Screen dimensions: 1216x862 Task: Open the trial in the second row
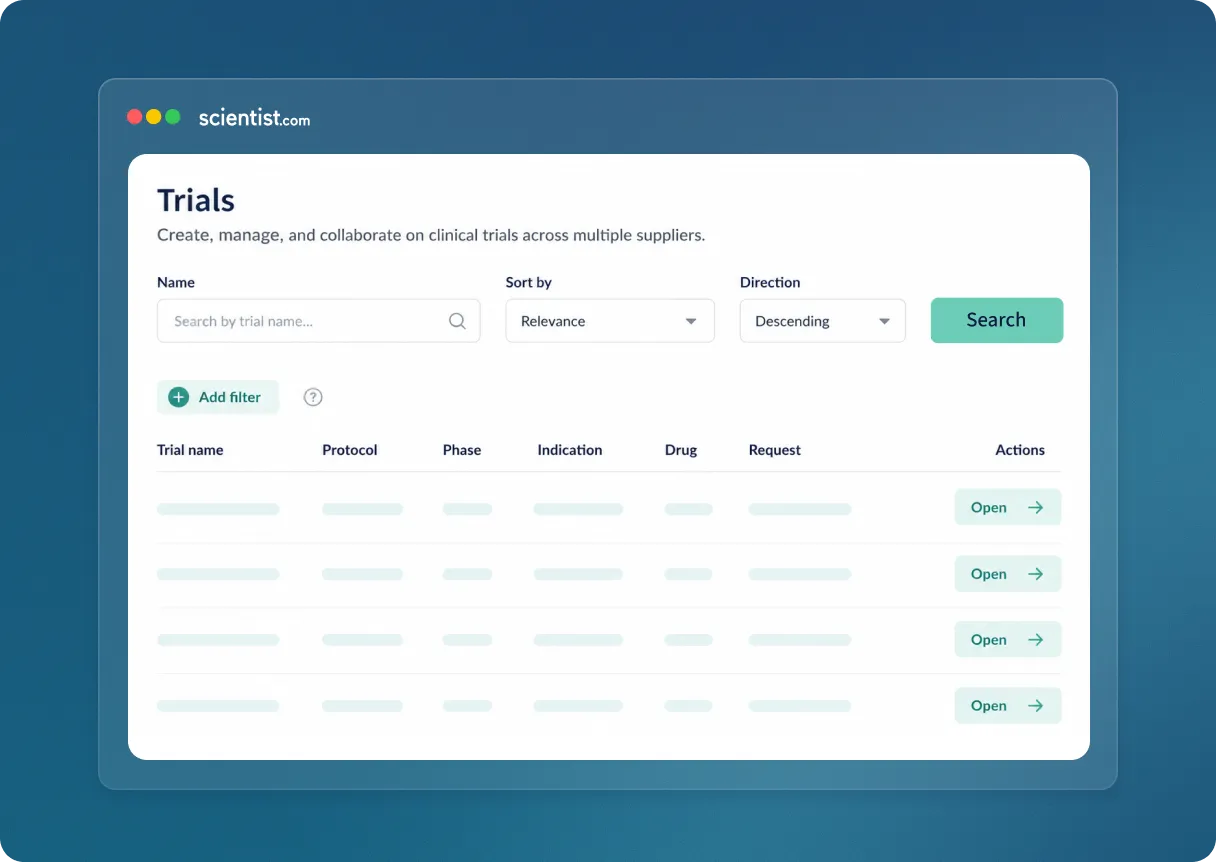pos(1007,574)
